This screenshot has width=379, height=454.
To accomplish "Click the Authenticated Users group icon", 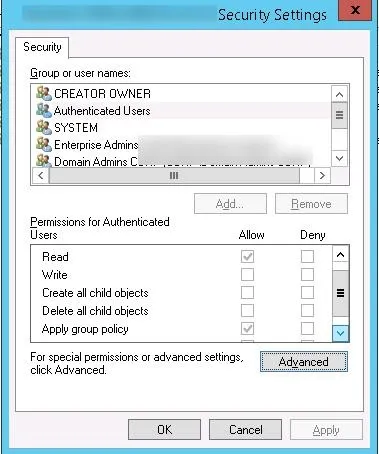I will point(44,110).
